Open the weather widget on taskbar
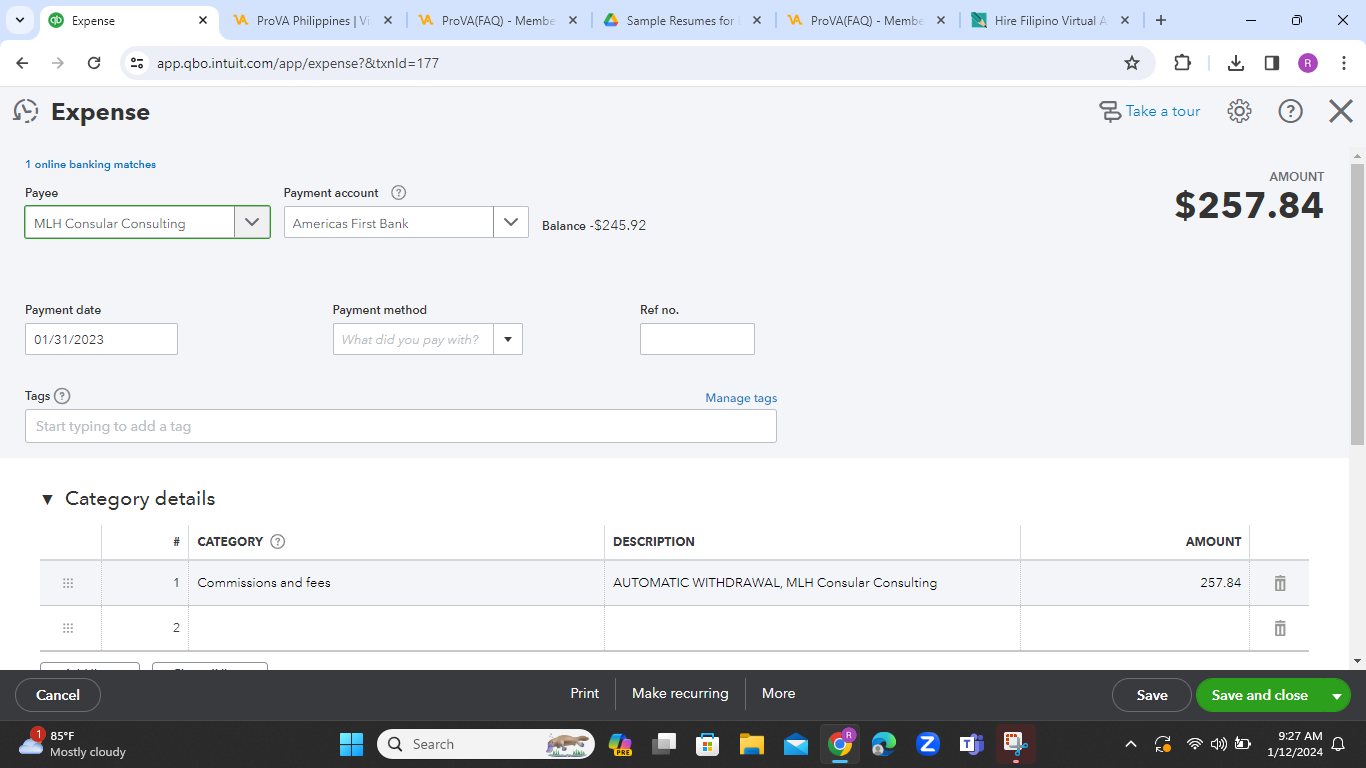This screenshot has width=1366, height=768. click(x=72, y=744)
